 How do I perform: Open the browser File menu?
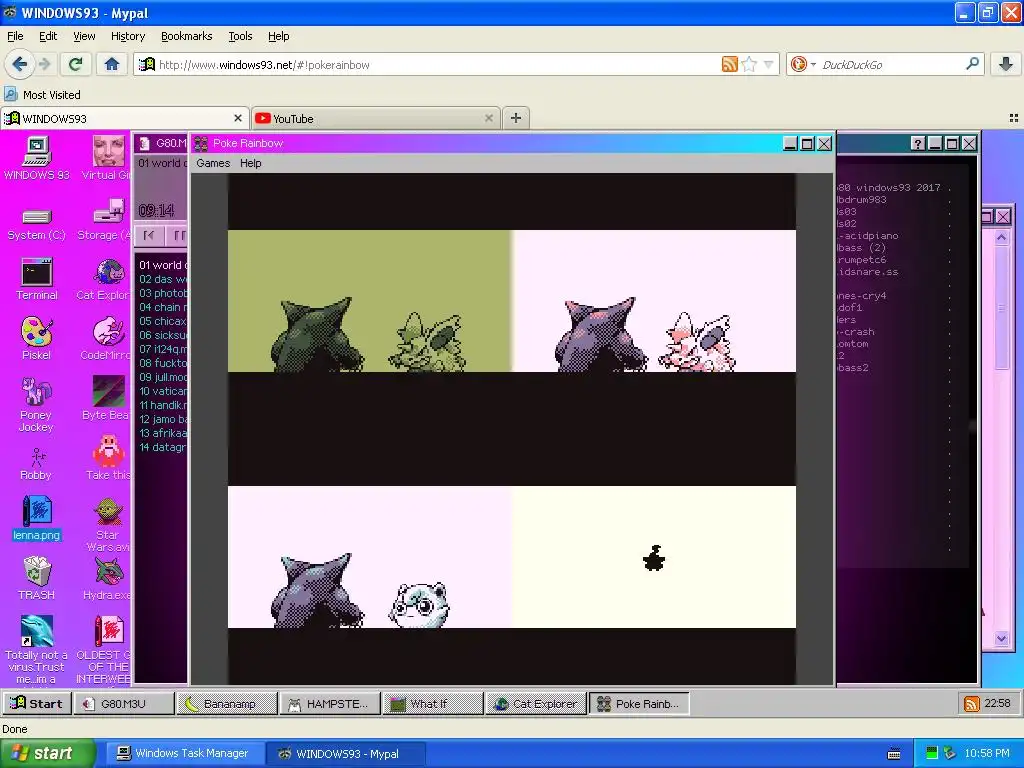[15, 36]
